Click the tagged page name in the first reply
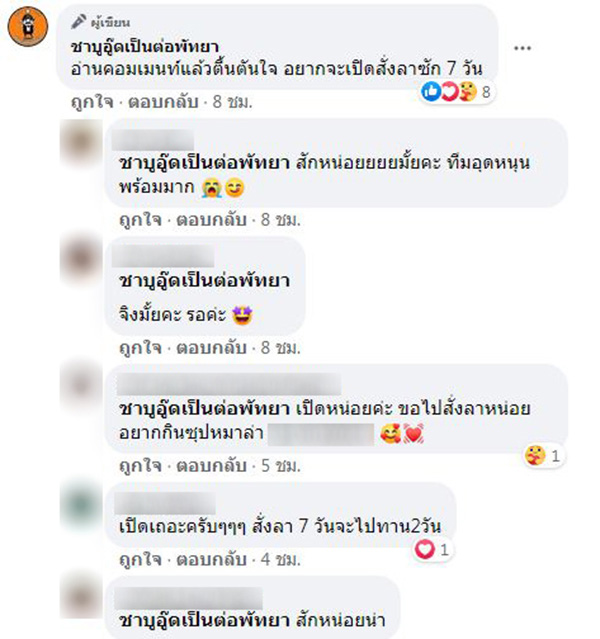 tap(204, 163)
